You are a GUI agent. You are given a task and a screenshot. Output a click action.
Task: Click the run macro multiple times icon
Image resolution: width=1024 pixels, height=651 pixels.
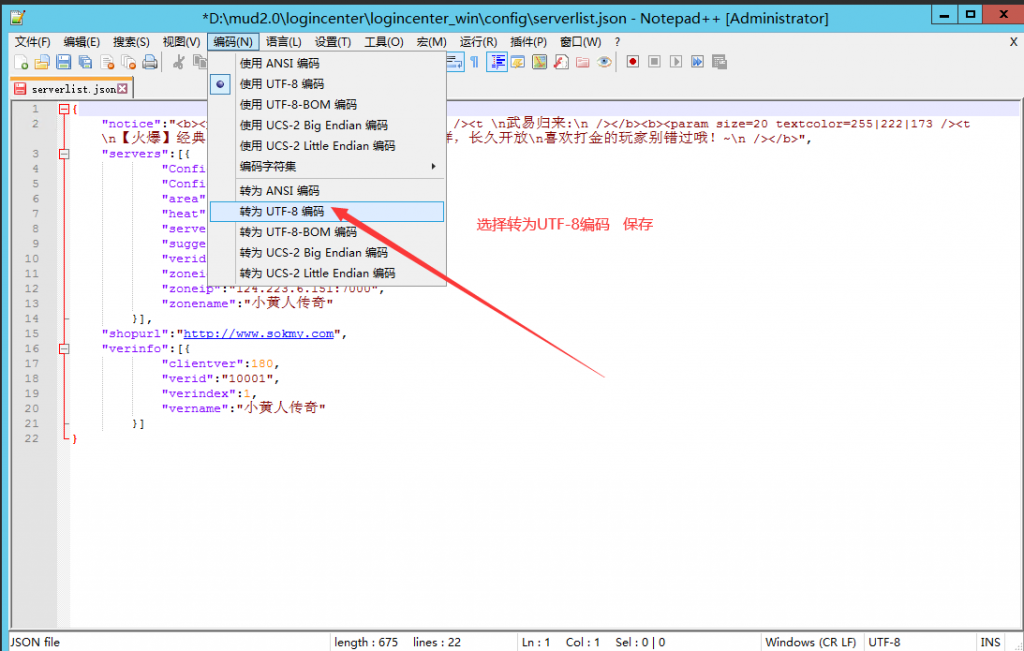(x=697, y=61)
